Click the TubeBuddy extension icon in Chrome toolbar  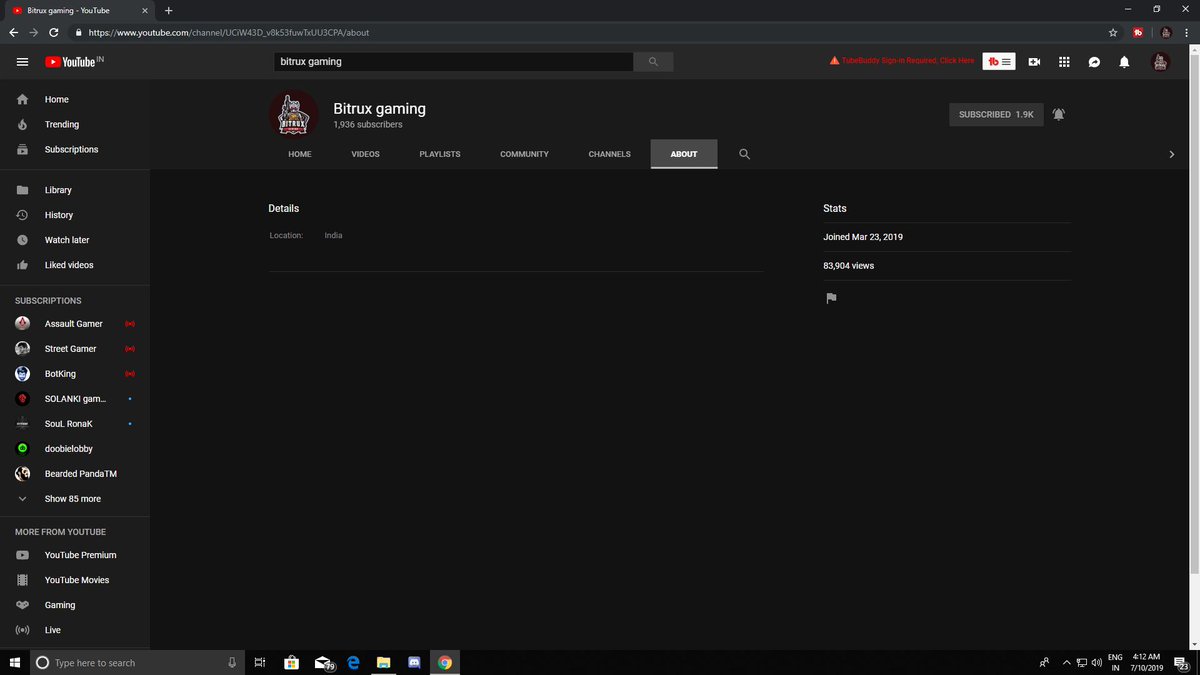click(1139, 32)
